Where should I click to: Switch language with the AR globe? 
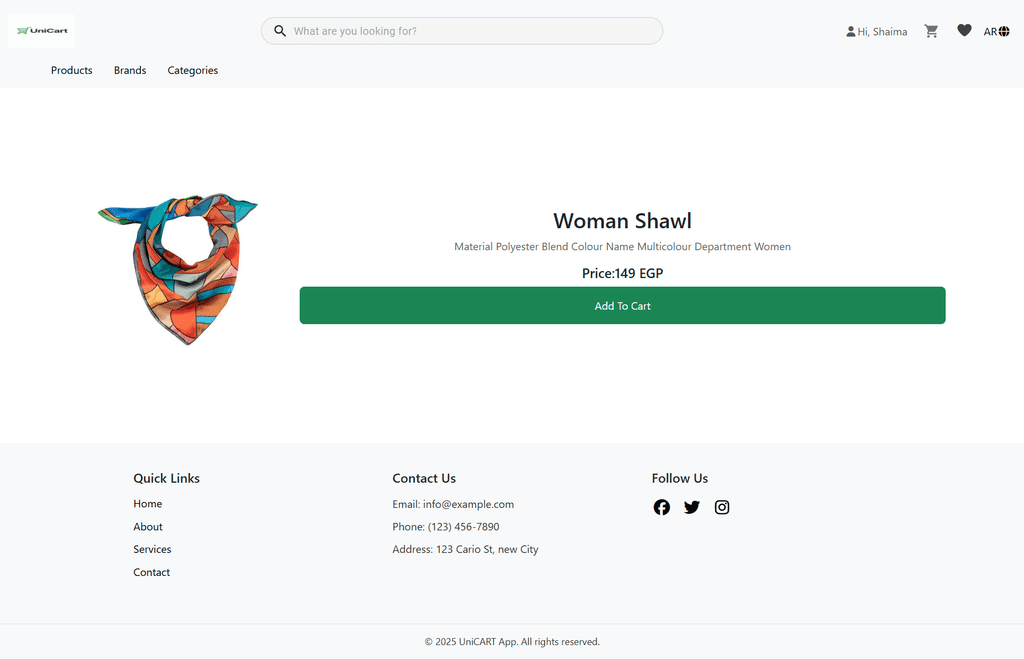point(996,32)
